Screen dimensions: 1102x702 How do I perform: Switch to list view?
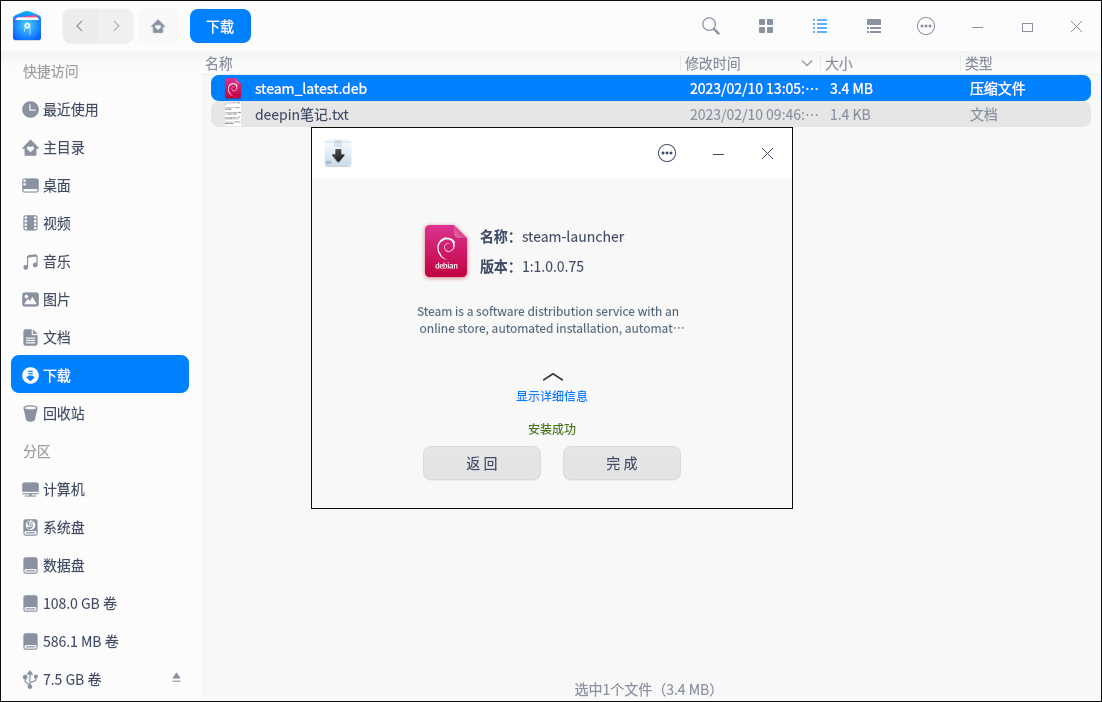coord(819,26)
